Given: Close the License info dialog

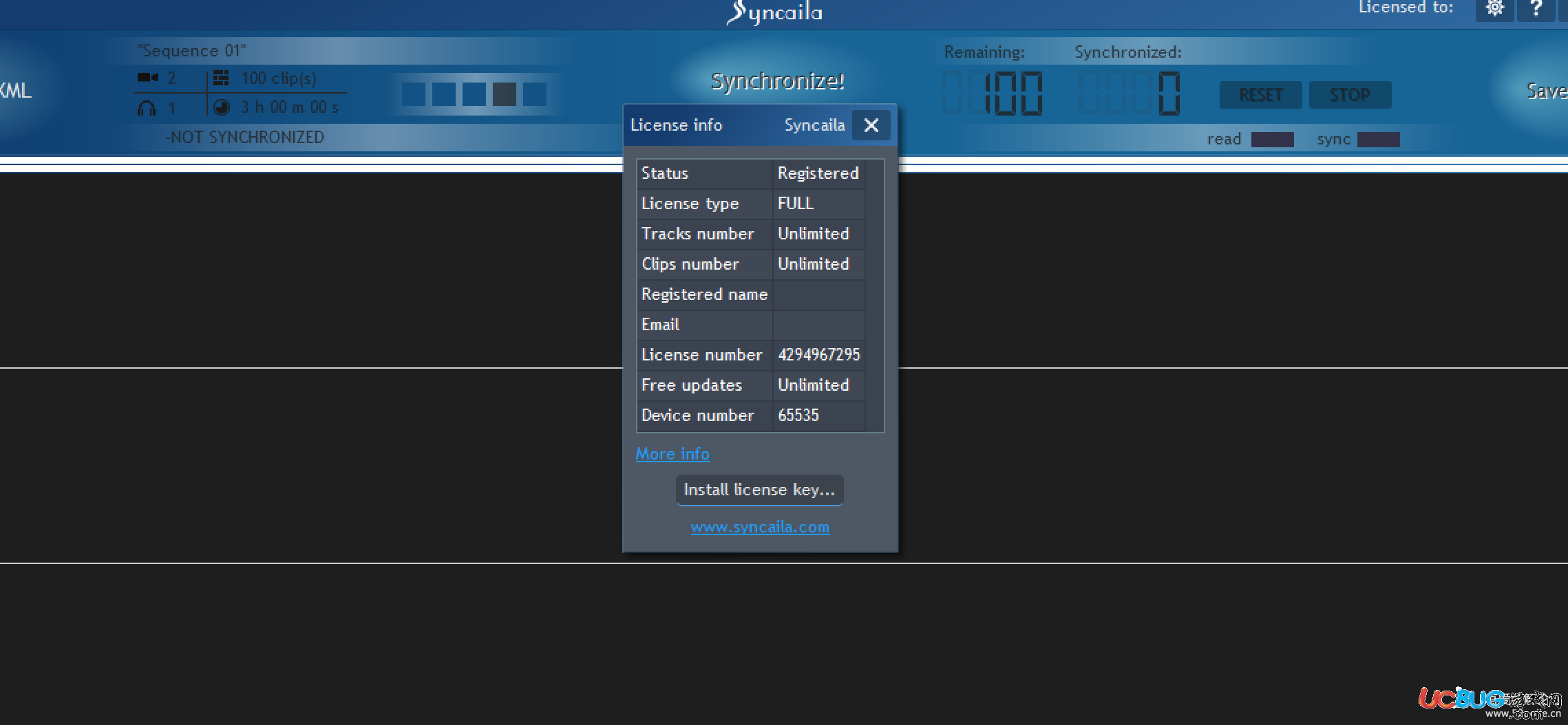Looking at the screenshot, I should point(871,125).
